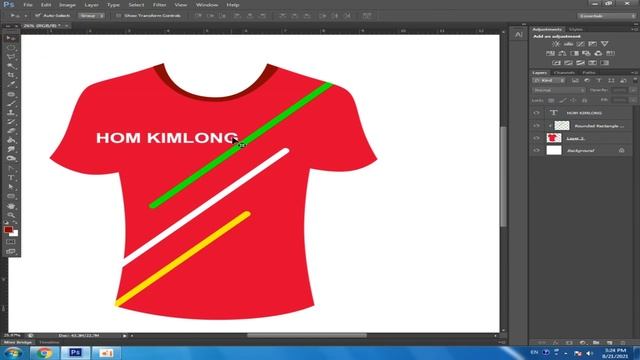Screen dimensions: 640x360
Task: Select the Elliptical Marquee tool
Action: [x=10, y=48]
